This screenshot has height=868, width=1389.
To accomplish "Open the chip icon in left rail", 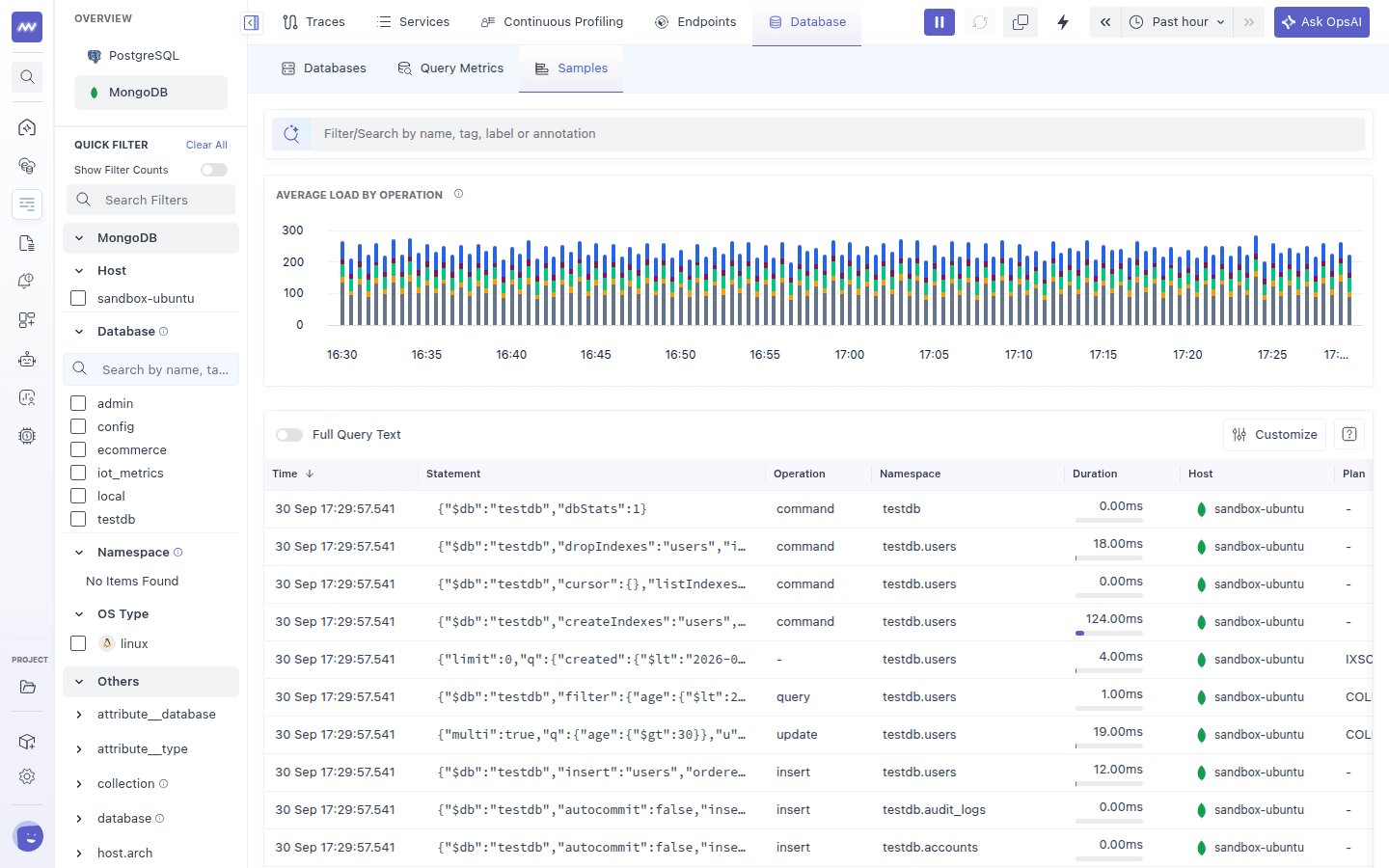I will coord(27,436).
